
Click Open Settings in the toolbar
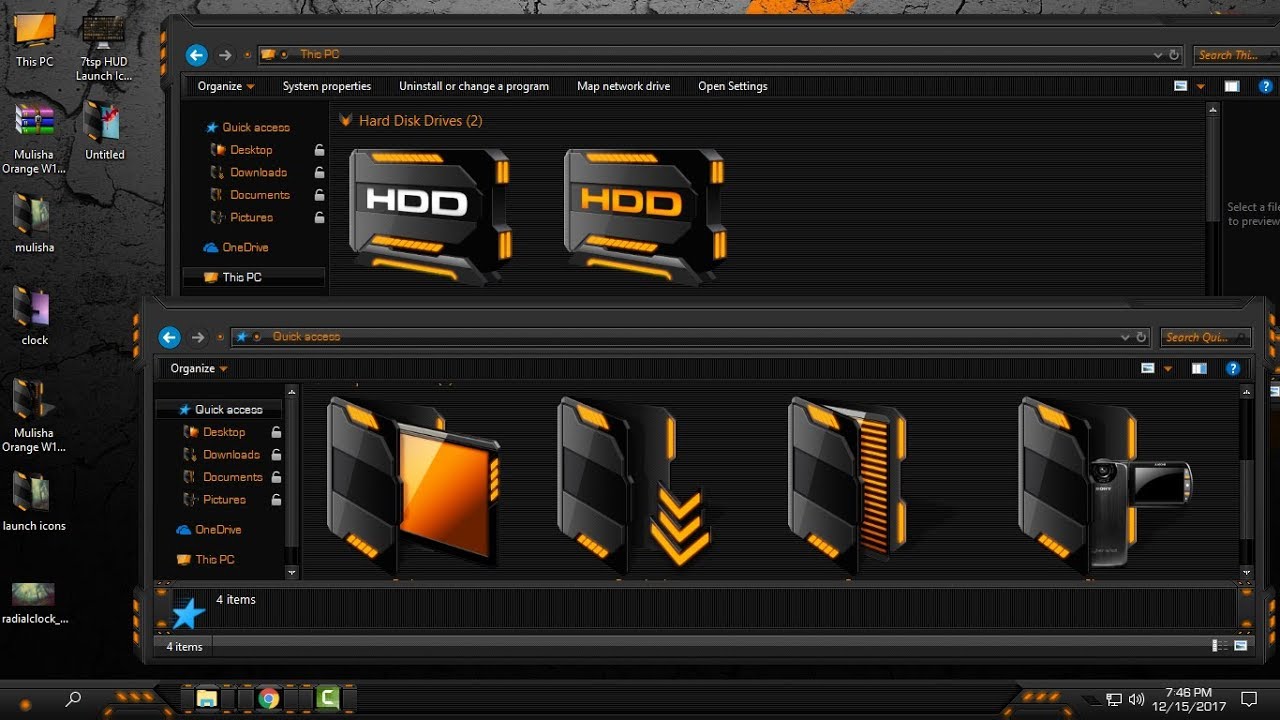[x=732, y=86]
